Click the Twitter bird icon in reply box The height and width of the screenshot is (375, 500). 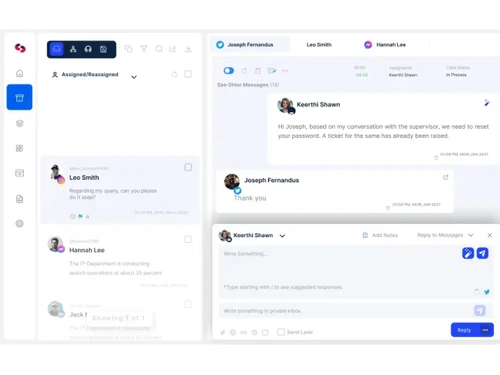[487, 292]
